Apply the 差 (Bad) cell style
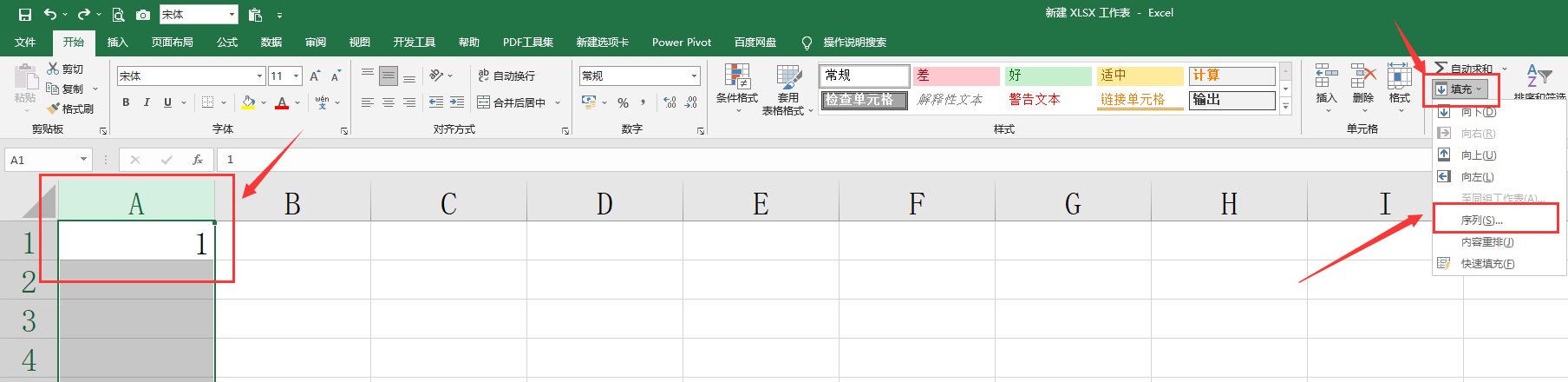 (956, 76)
